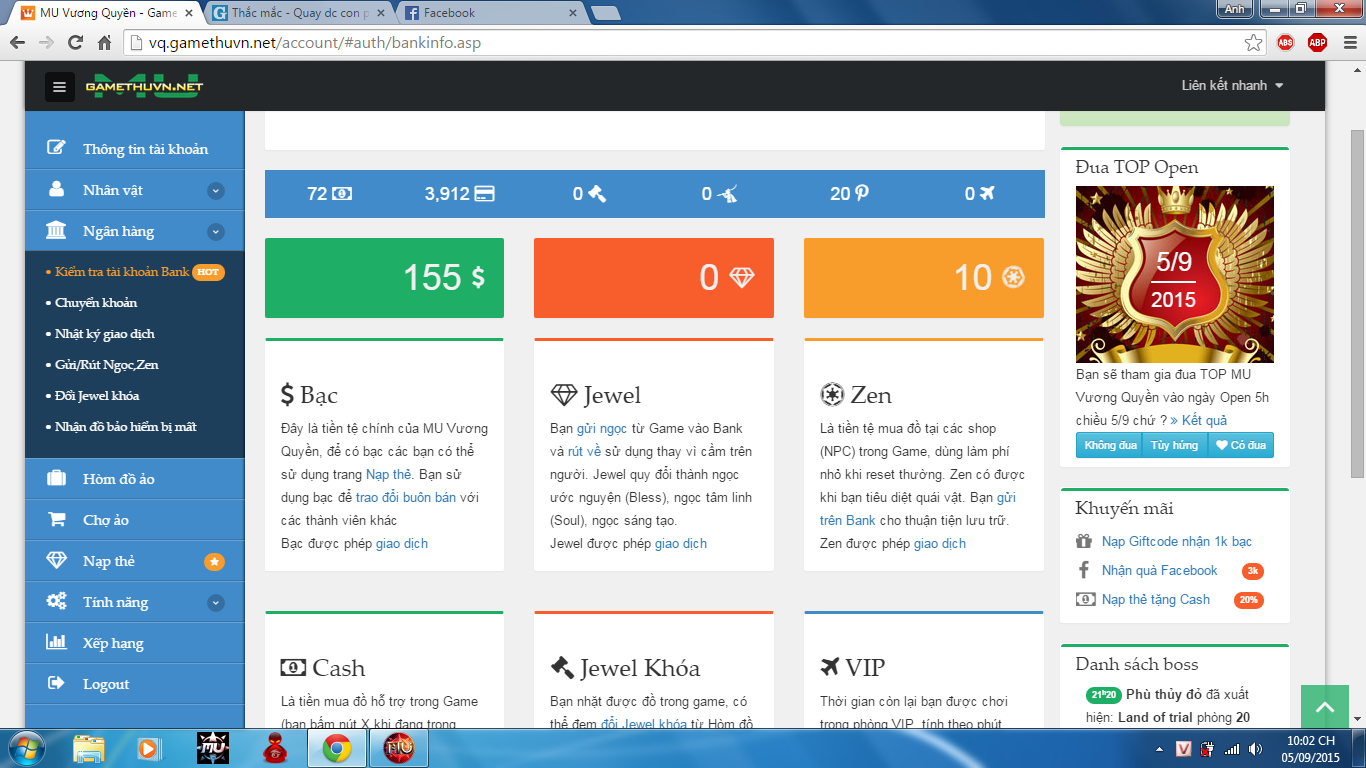Open Chuyển khoản in the bank submenu
Screen dimensions: 1366x768
[96, 303]
